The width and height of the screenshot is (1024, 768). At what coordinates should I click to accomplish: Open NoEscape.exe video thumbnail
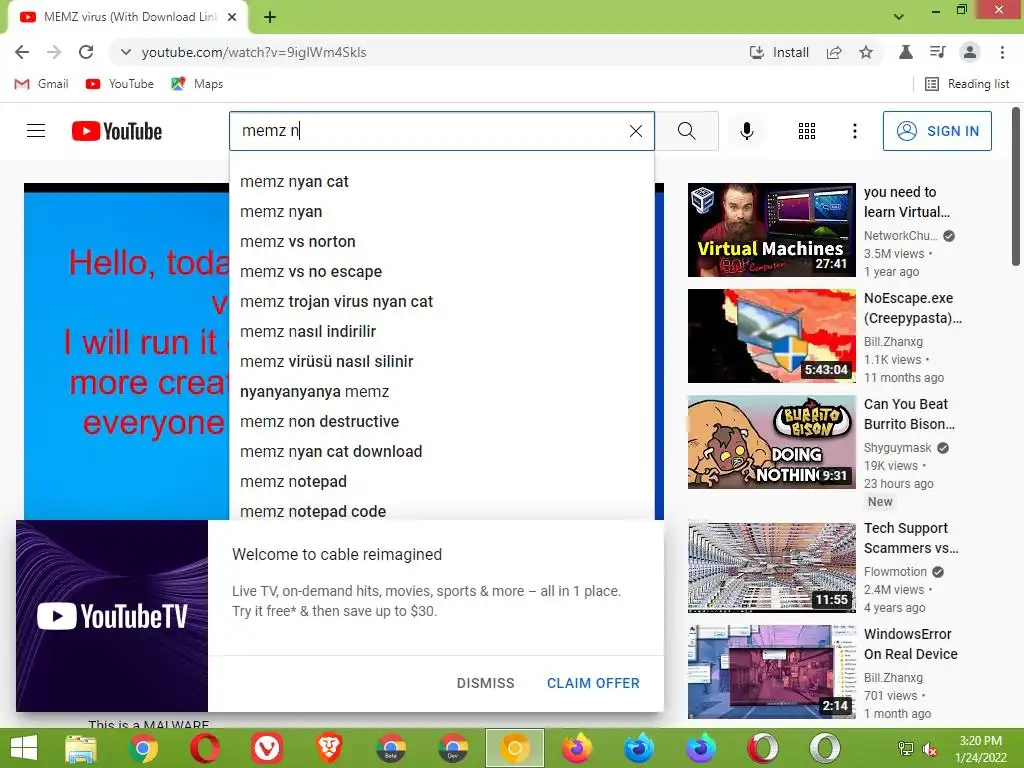tap(771, 336)
